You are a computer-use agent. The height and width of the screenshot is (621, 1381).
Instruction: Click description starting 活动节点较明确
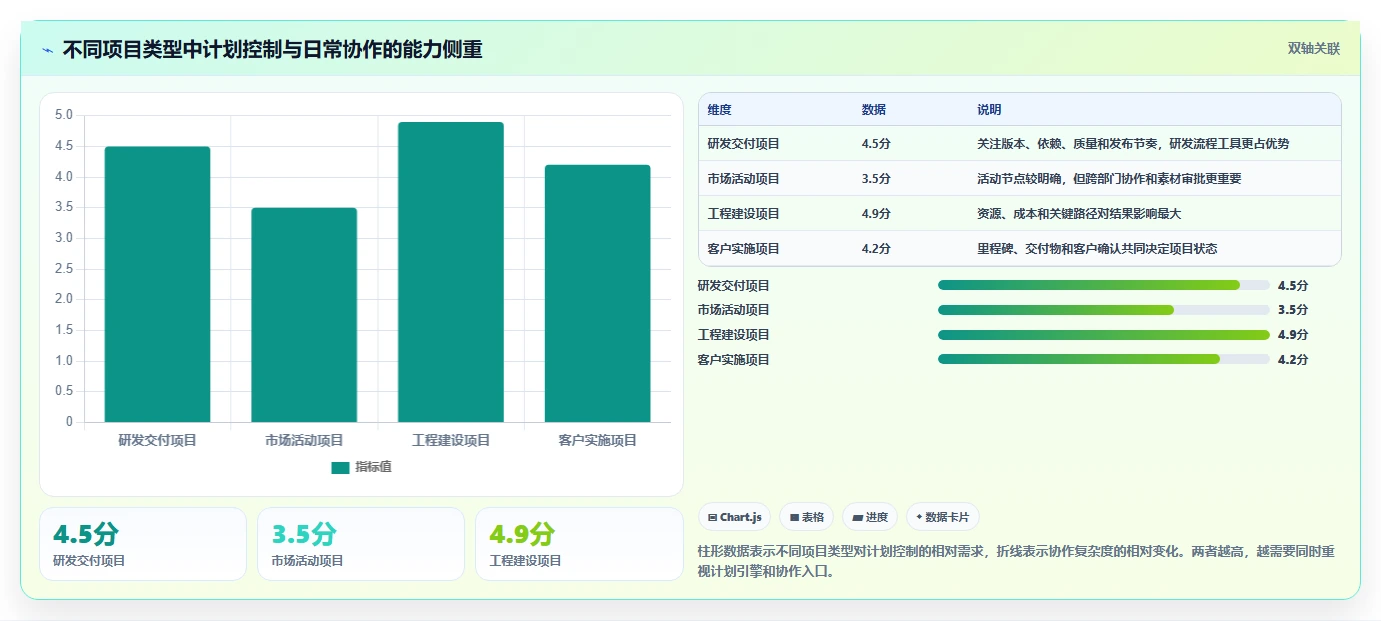point(1109,179)
